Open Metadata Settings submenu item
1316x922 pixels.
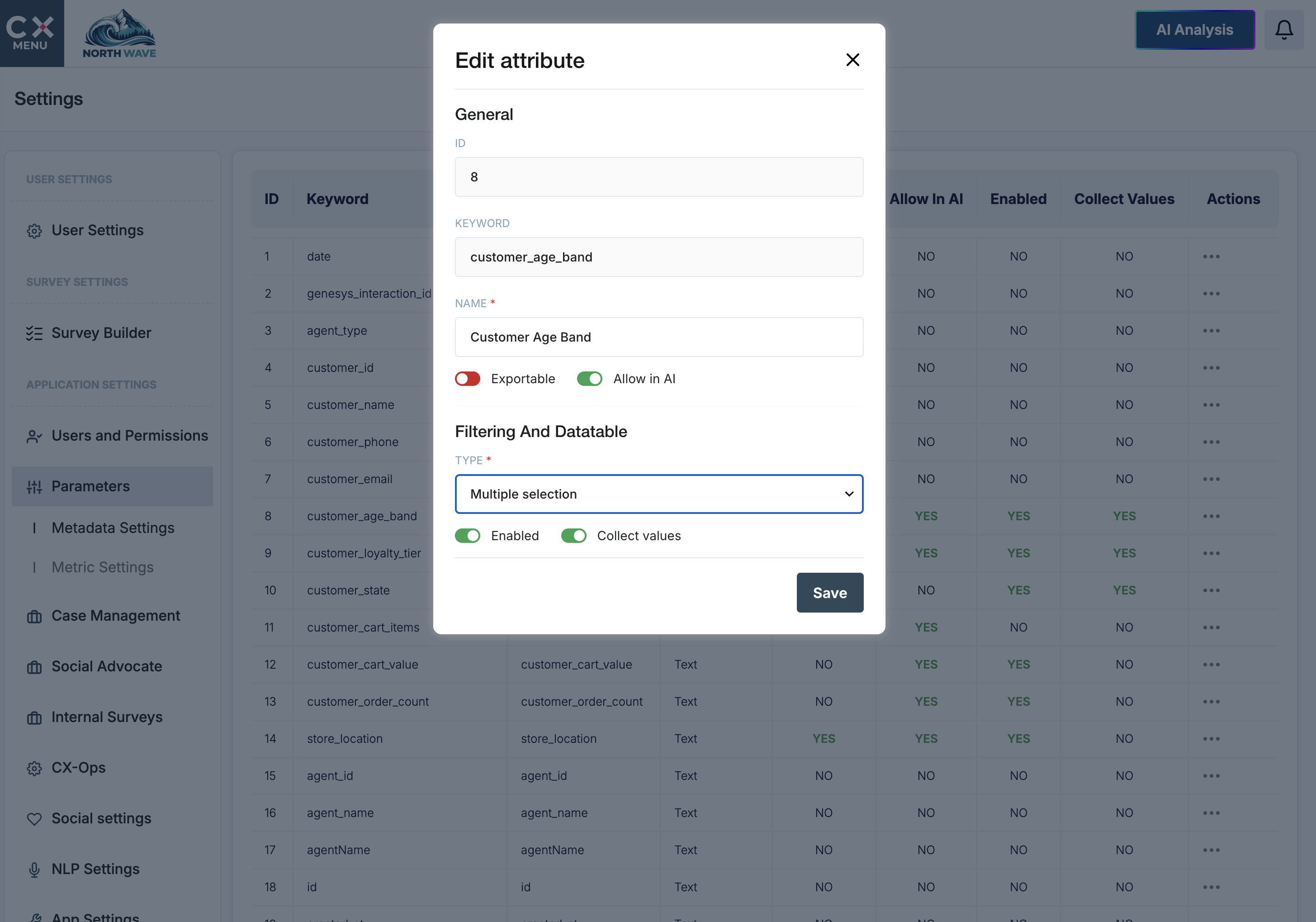[x=113, y=528]
